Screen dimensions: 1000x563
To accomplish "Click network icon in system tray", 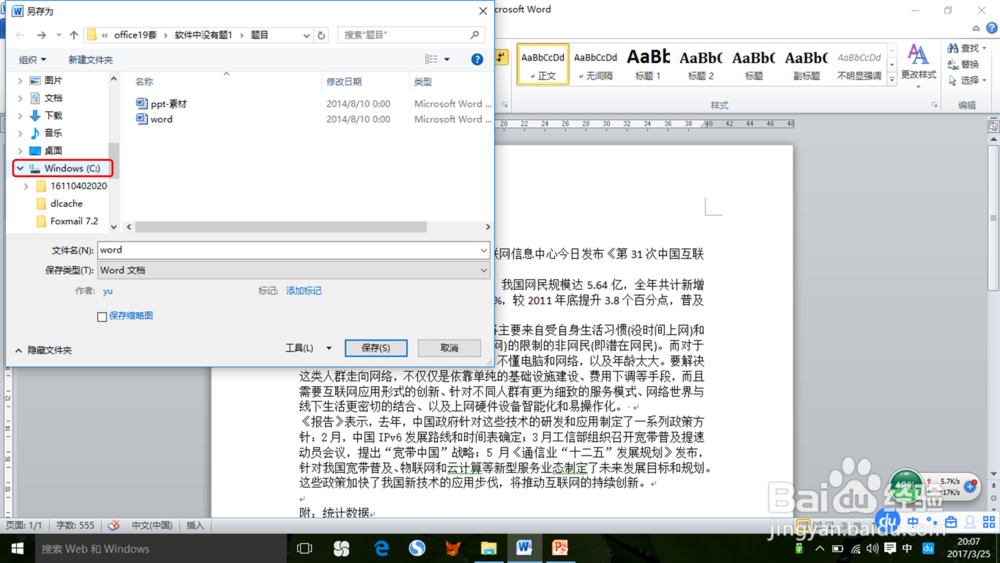I will [x=855, y=548].
